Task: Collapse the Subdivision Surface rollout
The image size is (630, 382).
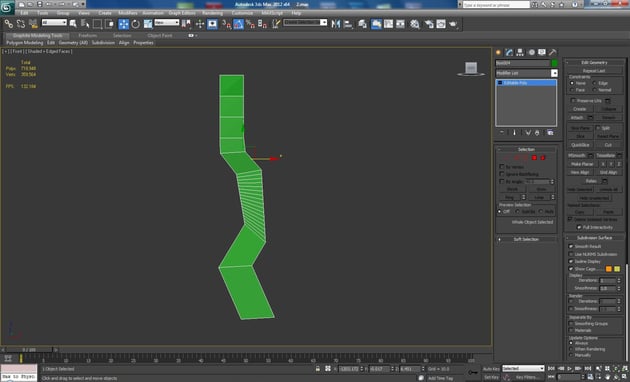Action: [x=594, y=238]
